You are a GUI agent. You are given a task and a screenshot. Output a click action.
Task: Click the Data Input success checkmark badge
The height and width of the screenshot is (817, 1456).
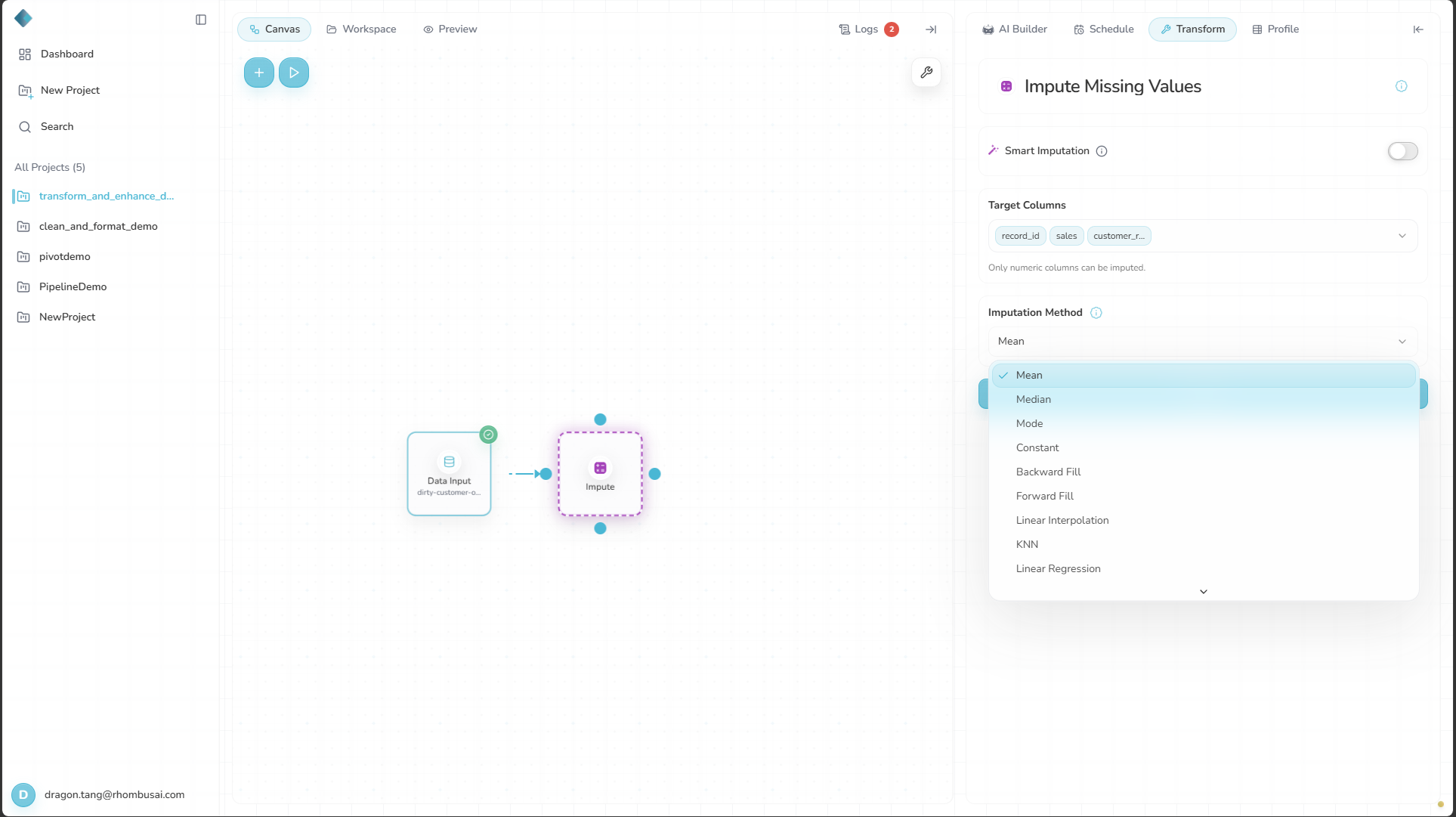tap(489, 435)
